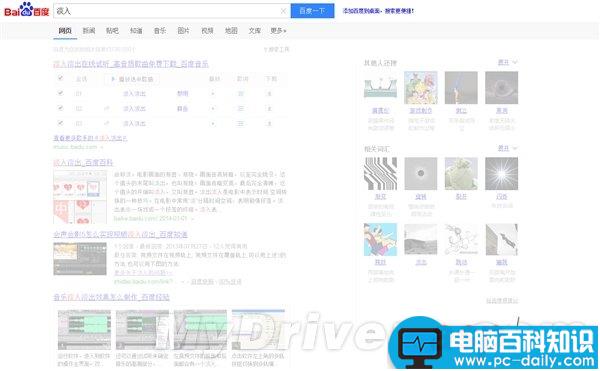The width and height of the screenshot is (600, 371).
Task: Click the add-Baidu-to-desktop link beside search button
Action: point(378,11)
